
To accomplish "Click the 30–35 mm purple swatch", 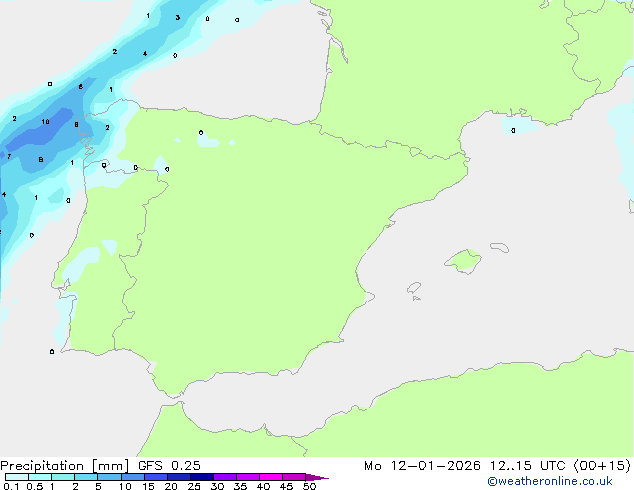I will point(225,477).
